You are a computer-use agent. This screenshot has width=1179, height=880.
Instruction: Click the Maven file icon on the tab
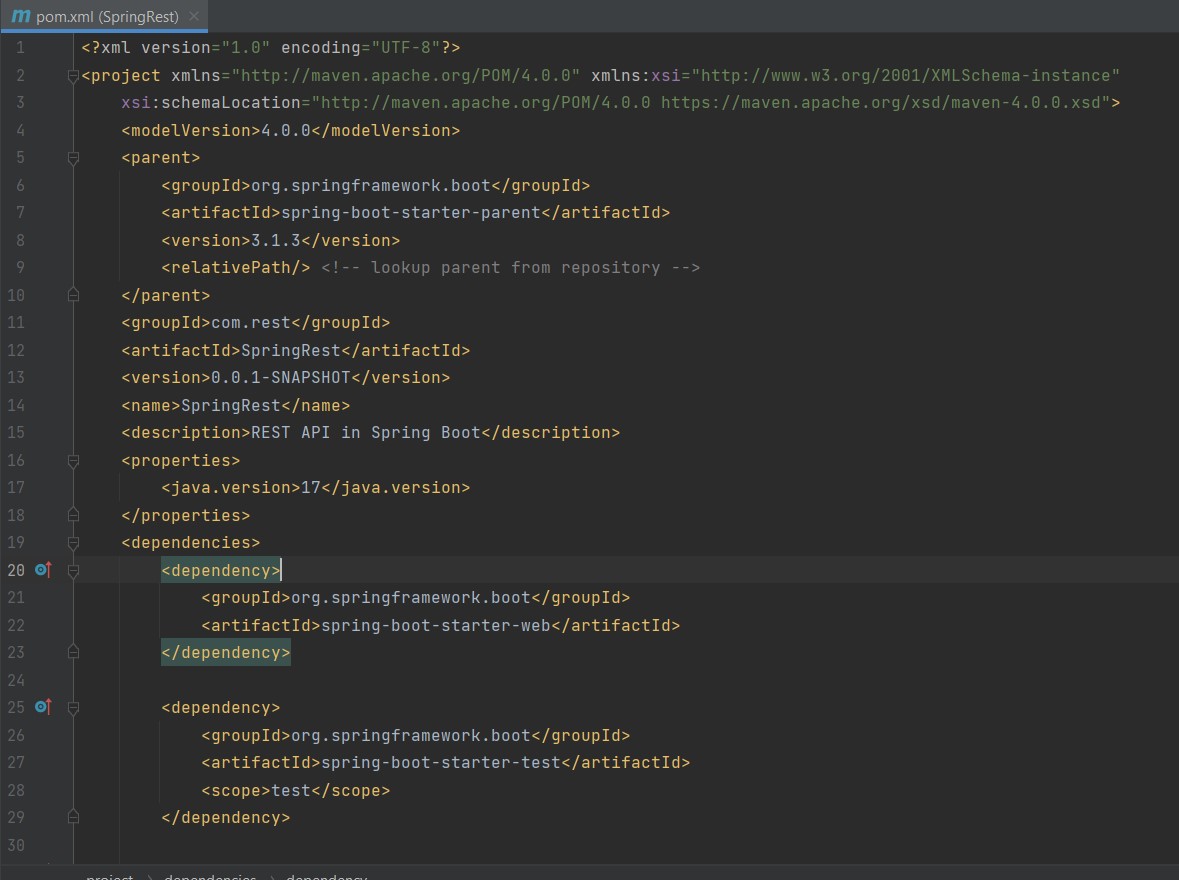tap(21, 16)
